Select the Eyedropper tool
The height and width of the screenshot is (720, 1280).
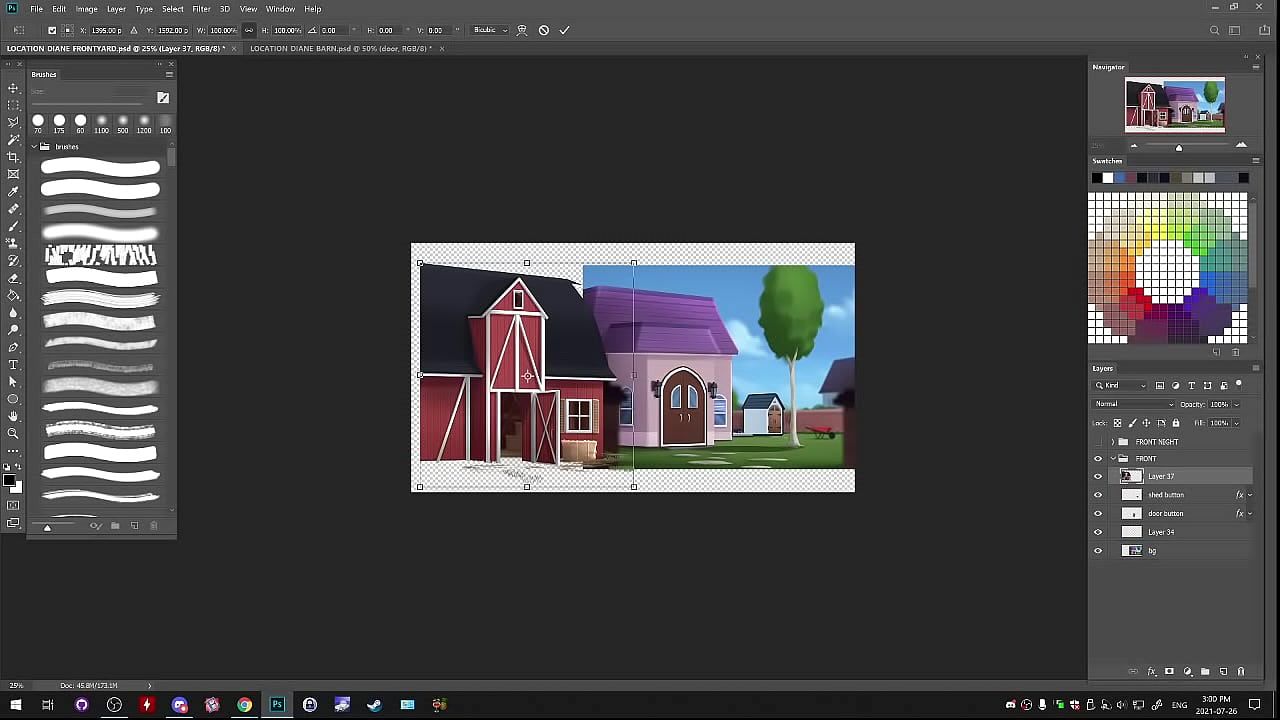point(13,192)
